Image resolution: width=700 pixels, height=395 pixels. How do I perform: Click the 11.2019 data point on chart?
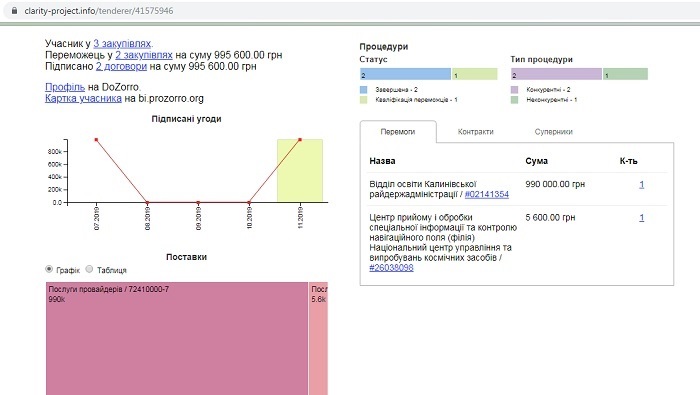[x=300, y=140]
